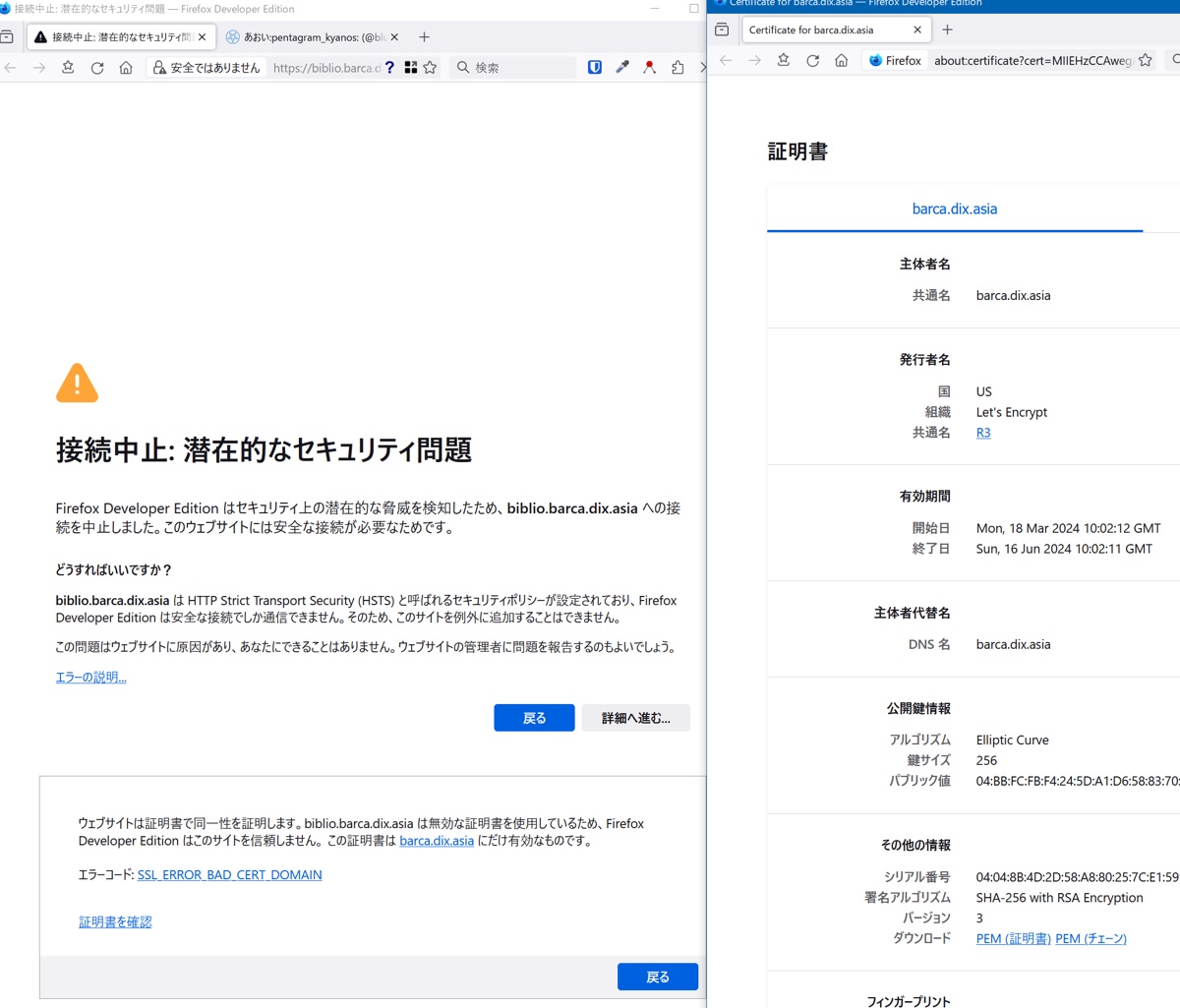The image size is (1180, 1008).
Task: Click the SHA-256 with RSA Encryption value
Action: pyautogui.click(x=1060, y=898)
